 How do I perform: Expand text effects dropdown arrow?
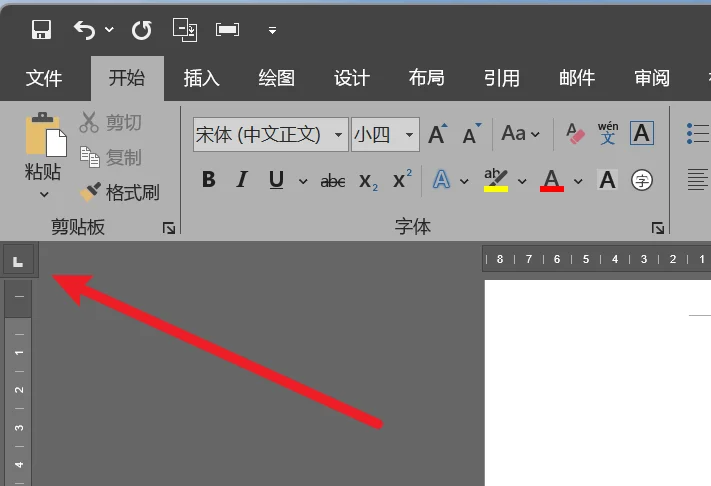pyautogui.click(x=464, y=181)
